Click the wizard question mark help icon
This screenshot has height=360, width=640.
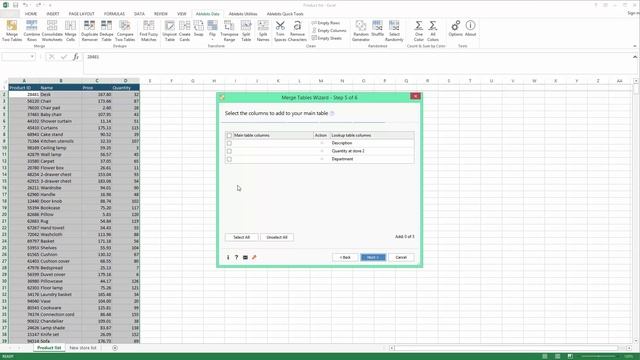(x=236, y=258)
